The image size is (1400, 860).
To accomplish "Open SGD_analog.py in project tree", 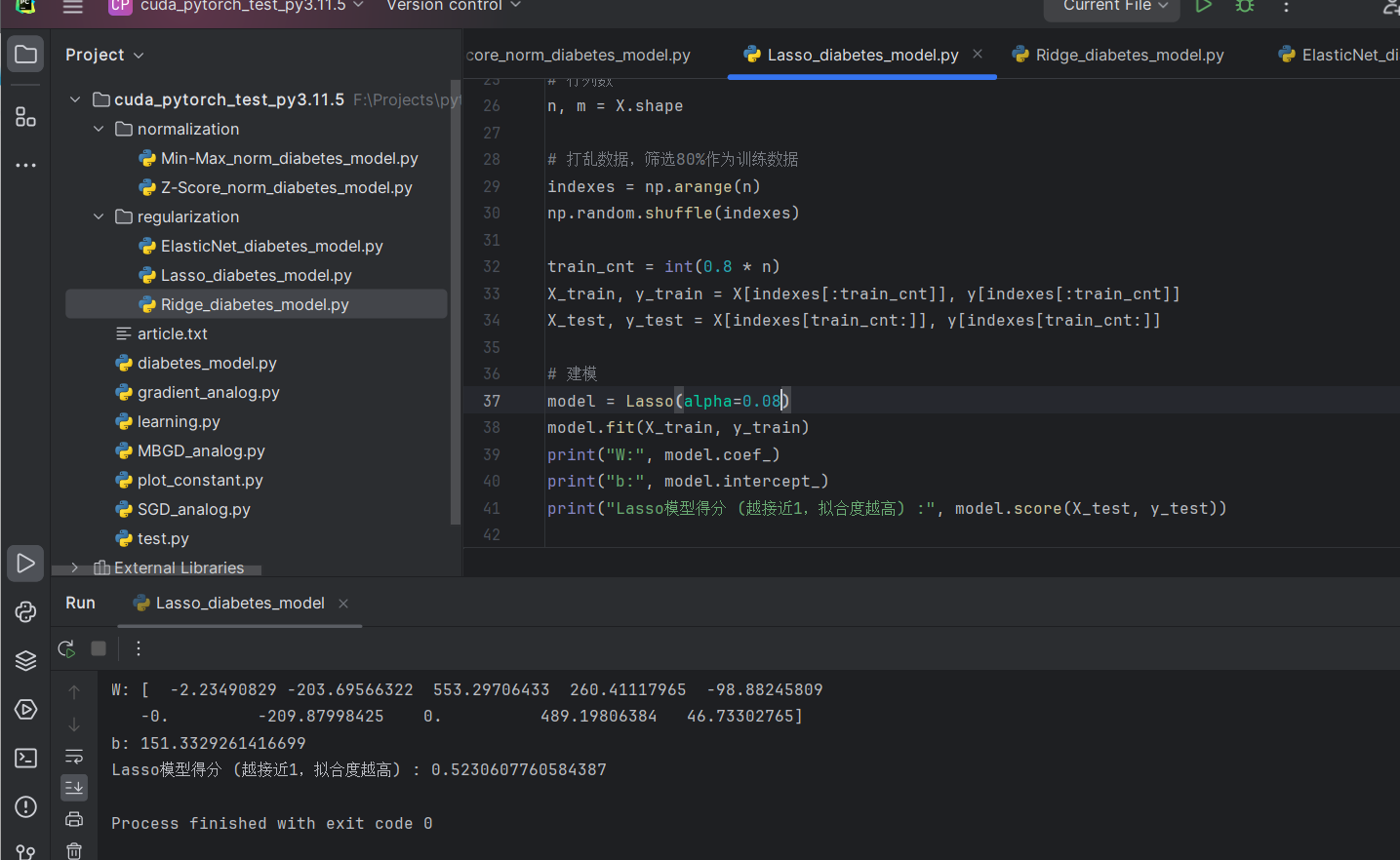I will 183,509.
